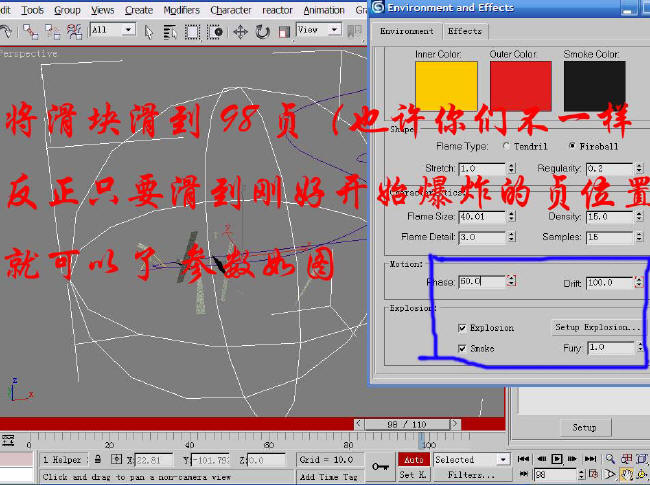The height and width of the screenshot is (485, 650).
Task: Select the Pan View hand tool
Action: [626, 473]
